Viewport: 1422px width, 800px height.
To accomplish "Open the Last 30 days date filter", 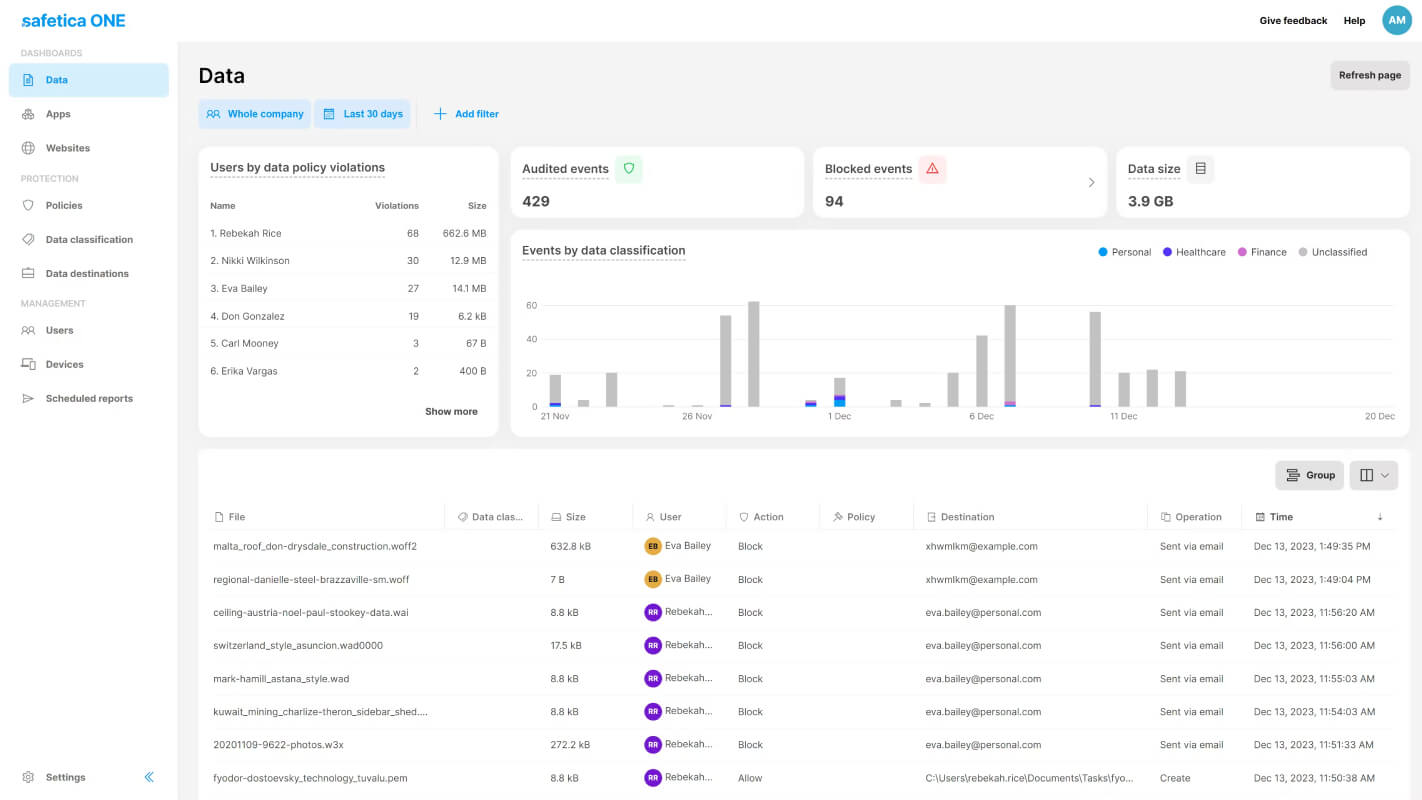I will click(x=363, y=114).
